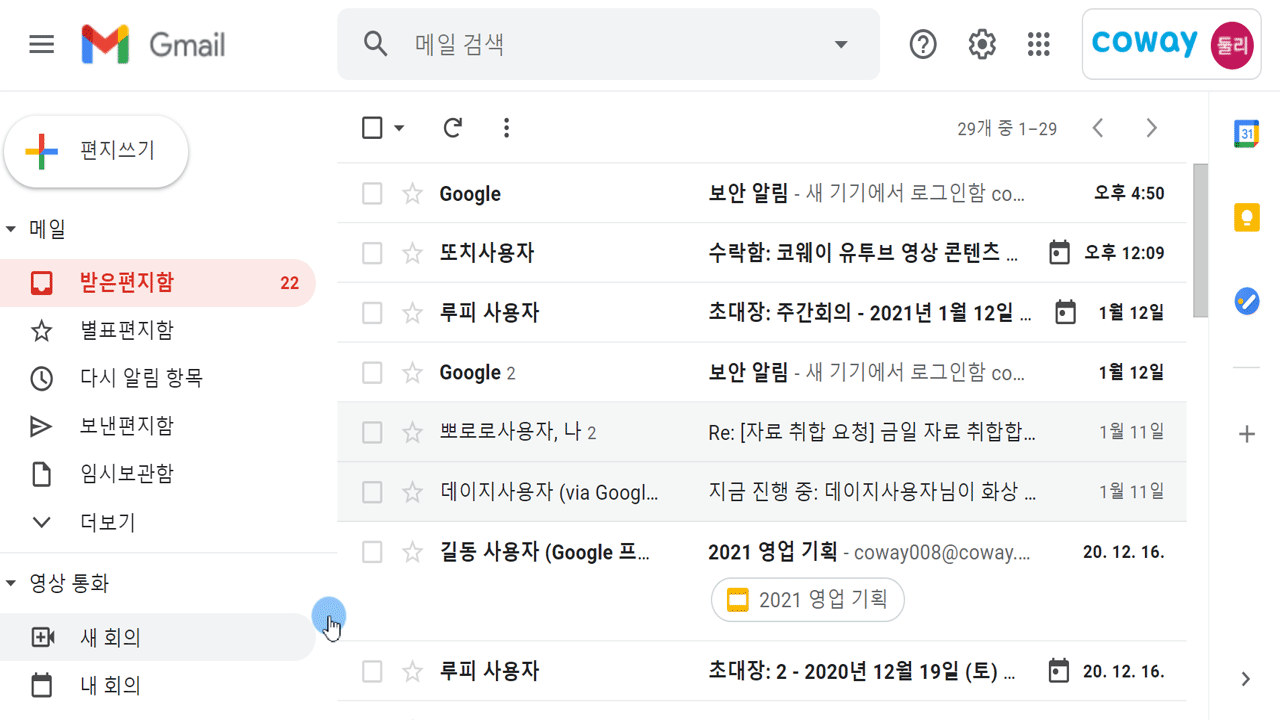Open settings gear icon
Viewport: 1280px width, 720px height.
pyautogui.click(x=982, y=44)
